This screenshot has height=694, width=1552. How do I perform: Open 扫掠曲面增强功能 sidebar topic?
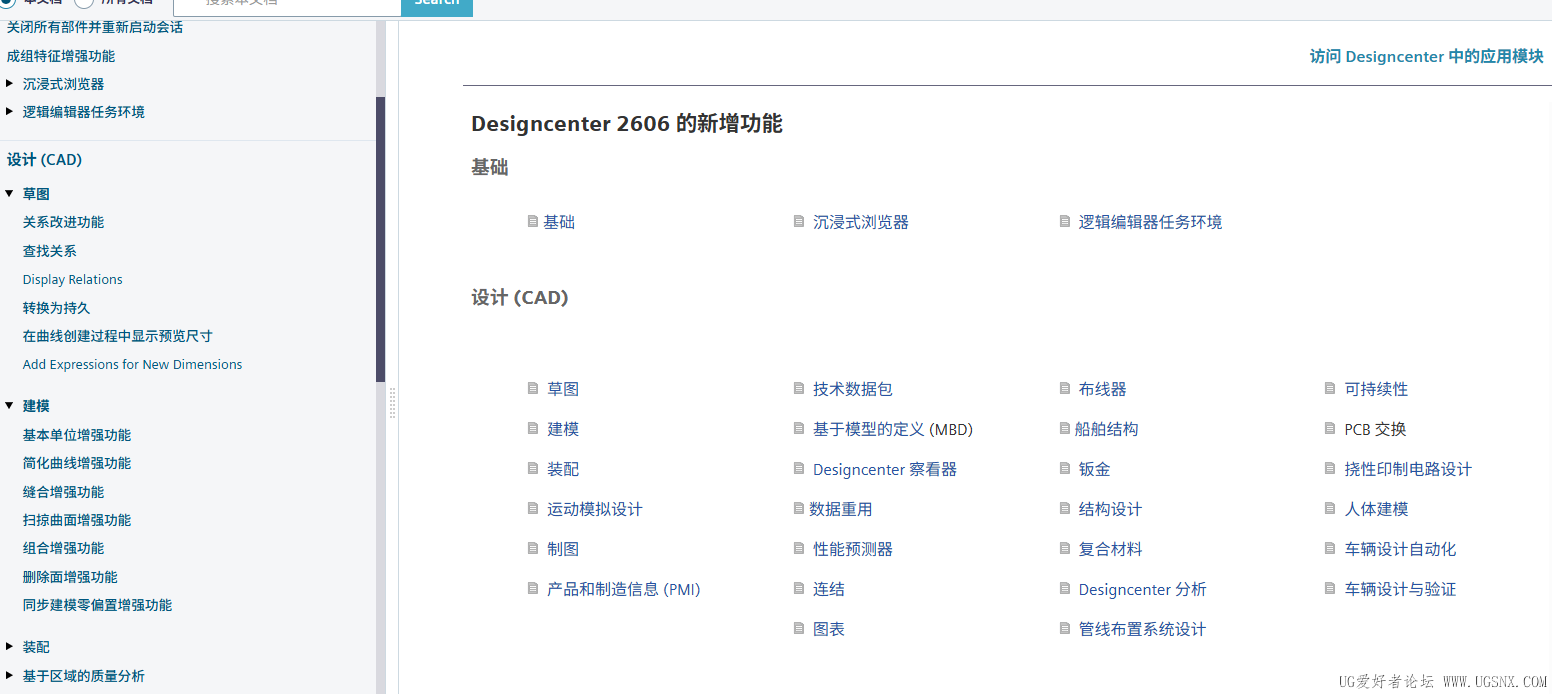coord(77,520)
